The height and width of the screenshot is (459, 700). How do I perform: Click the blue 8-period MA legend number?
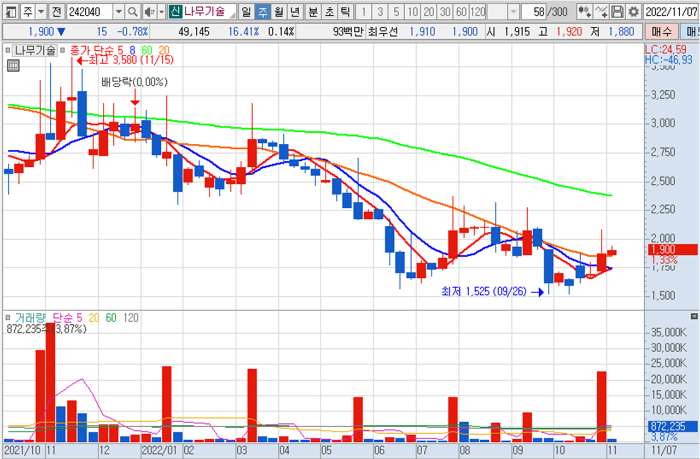coord(132,50)
